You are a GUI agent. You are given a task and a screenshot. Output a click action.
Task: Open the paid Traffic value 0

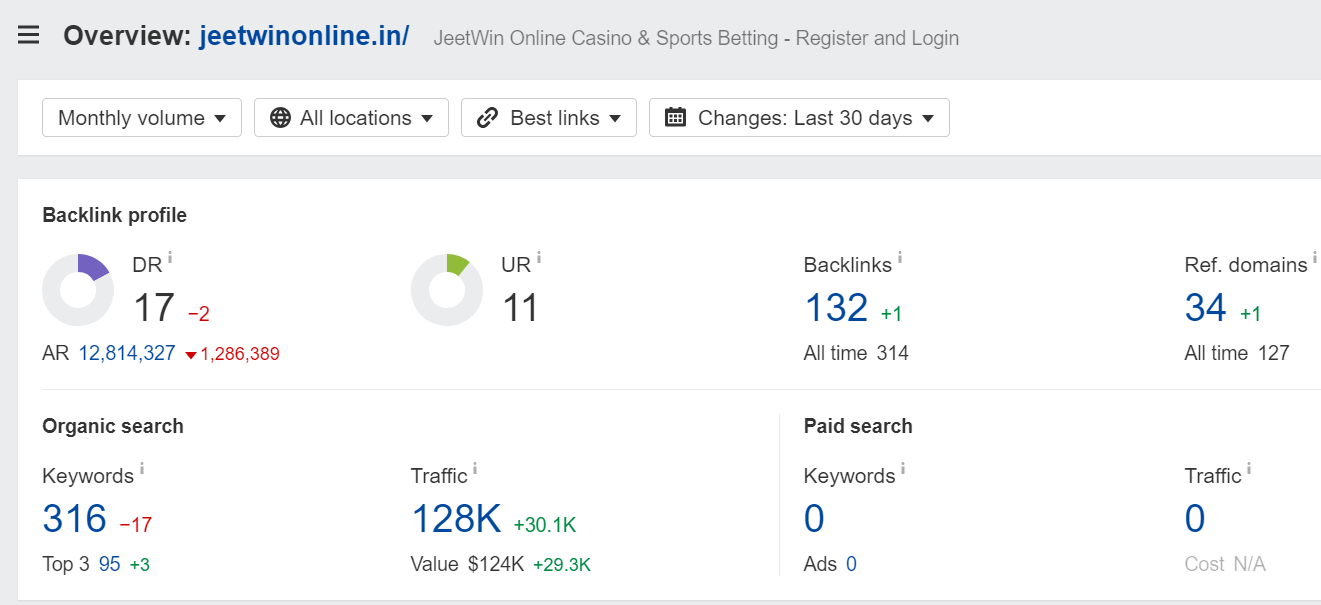coord(1195,519)
